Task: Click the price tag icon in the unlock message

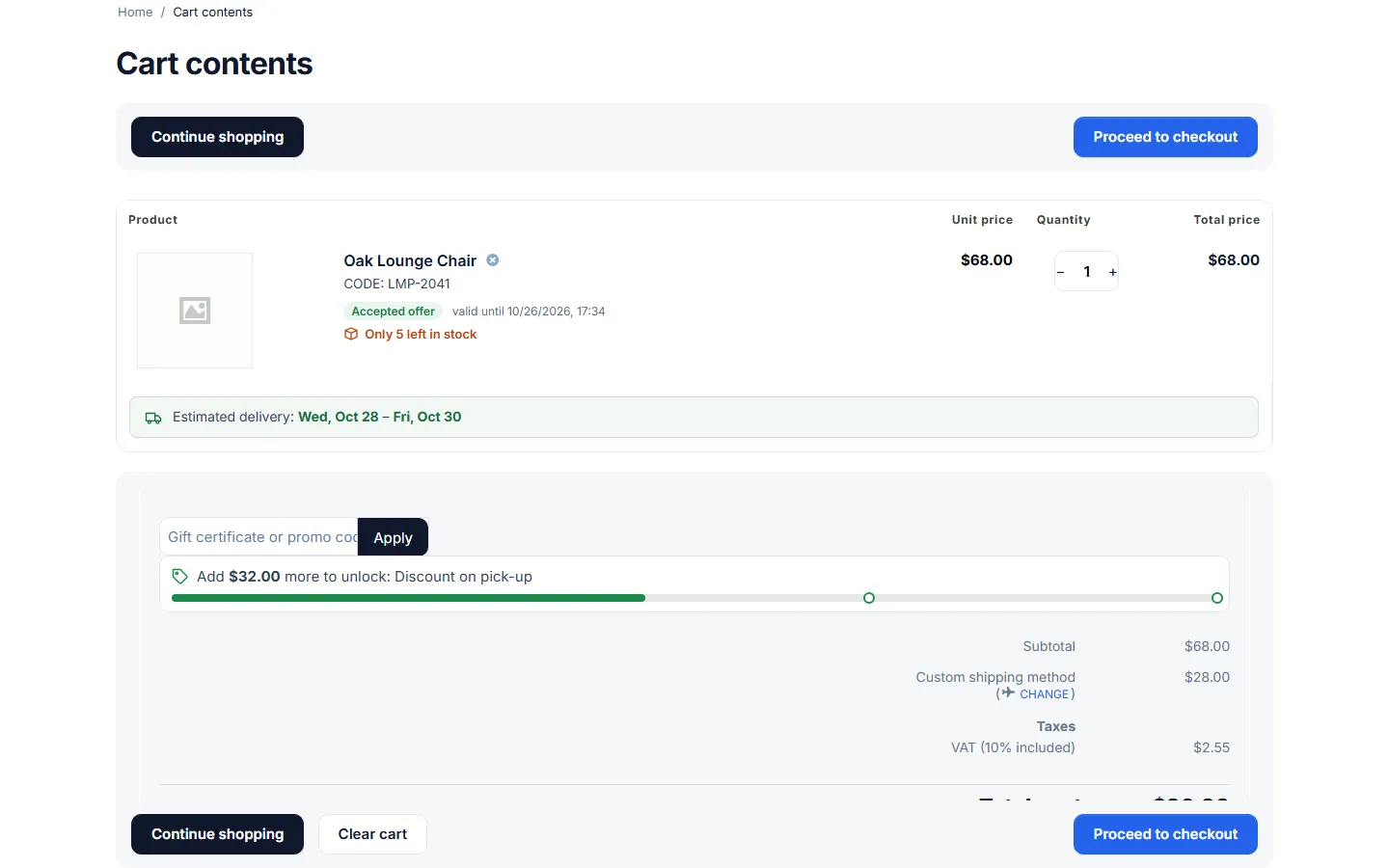Action: 179,577
